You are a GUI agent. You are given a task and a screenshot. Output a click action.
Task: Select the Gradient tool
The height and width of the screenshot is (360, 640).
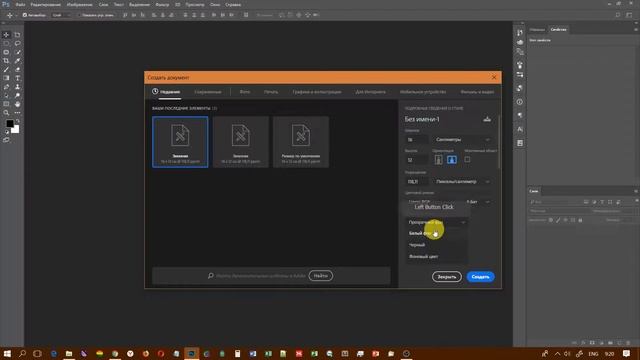click(6, 78)
